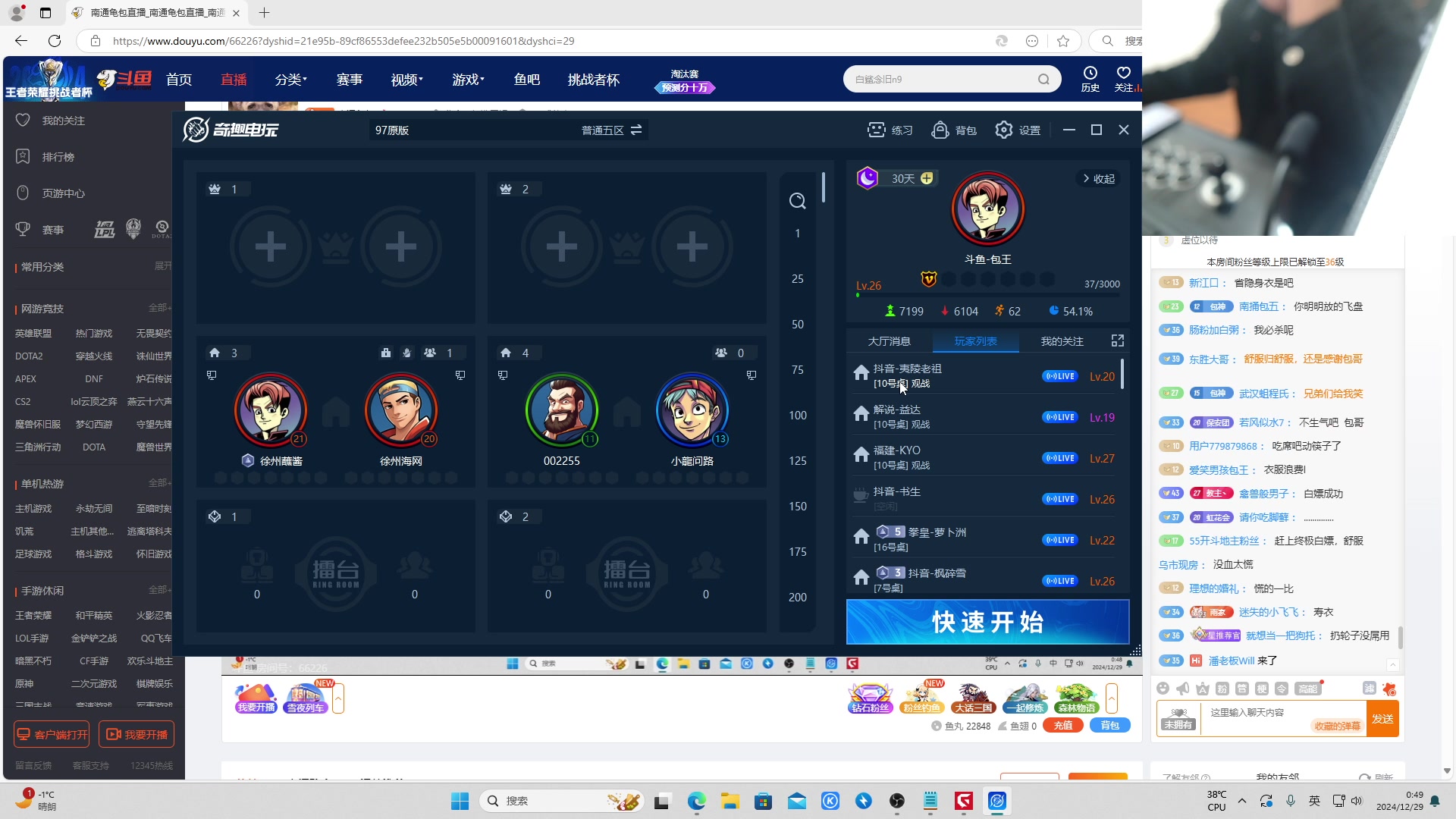The width and height of the screenshot is (1456, 819).
Task: Click 客户端打开 button in sidebar
Action: click(52, 735)
